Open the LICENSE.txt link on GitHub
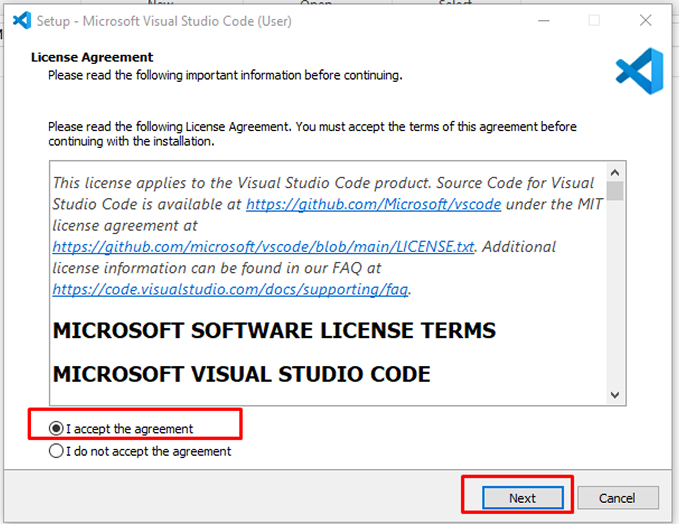The image size is (679, 524). pos(263,247)
